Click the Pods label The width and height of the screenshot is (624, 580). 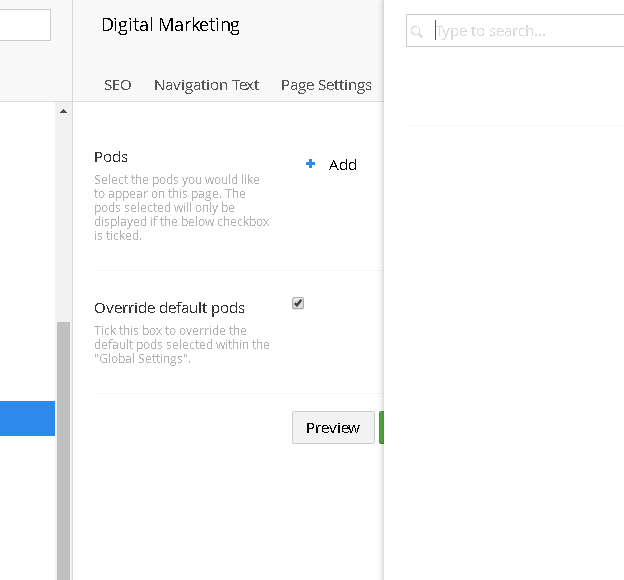[111, 157]
